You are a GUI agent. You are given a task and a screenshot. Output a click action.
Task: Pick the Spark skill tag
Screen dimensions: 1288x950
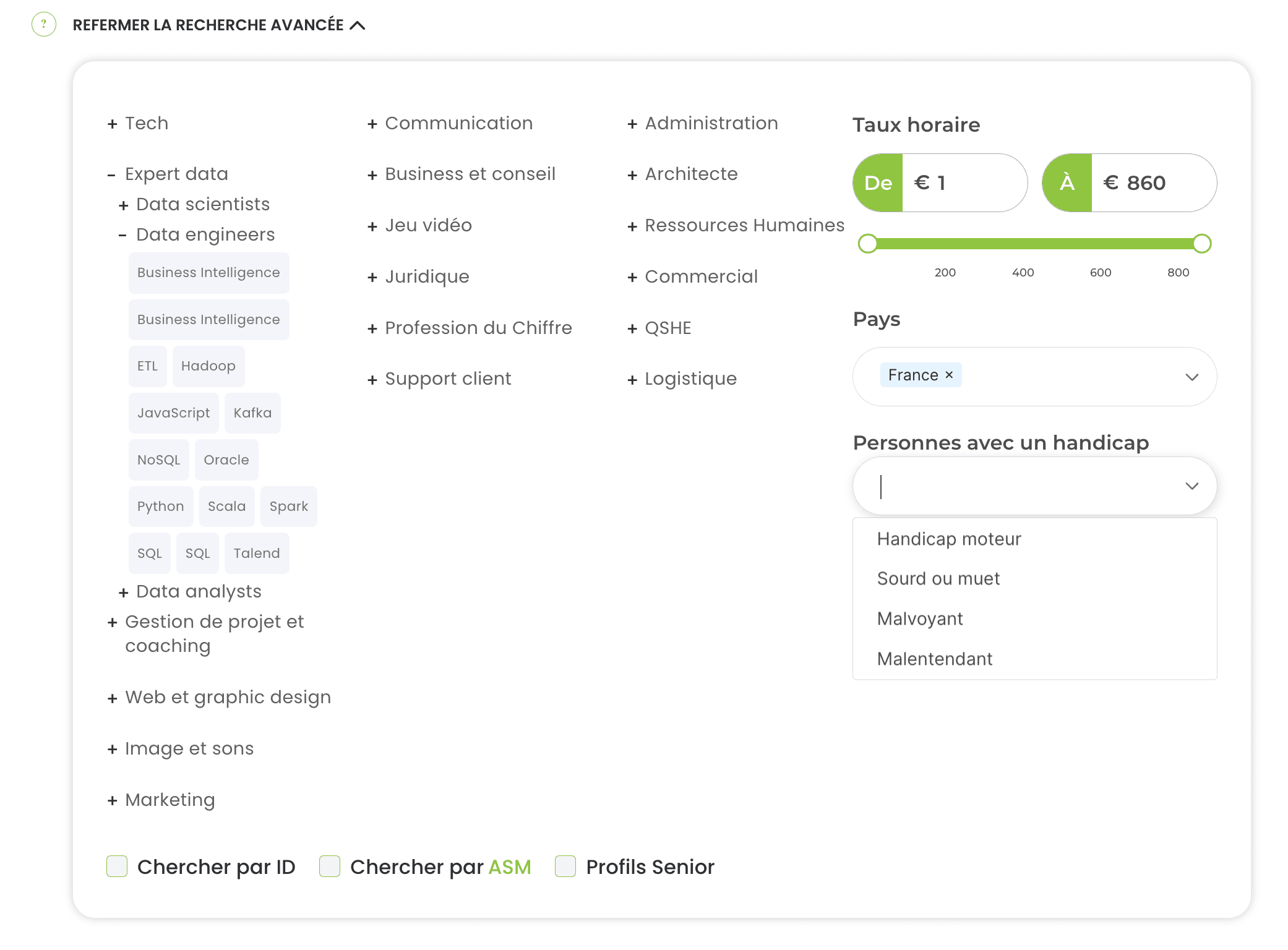point(289,507)
